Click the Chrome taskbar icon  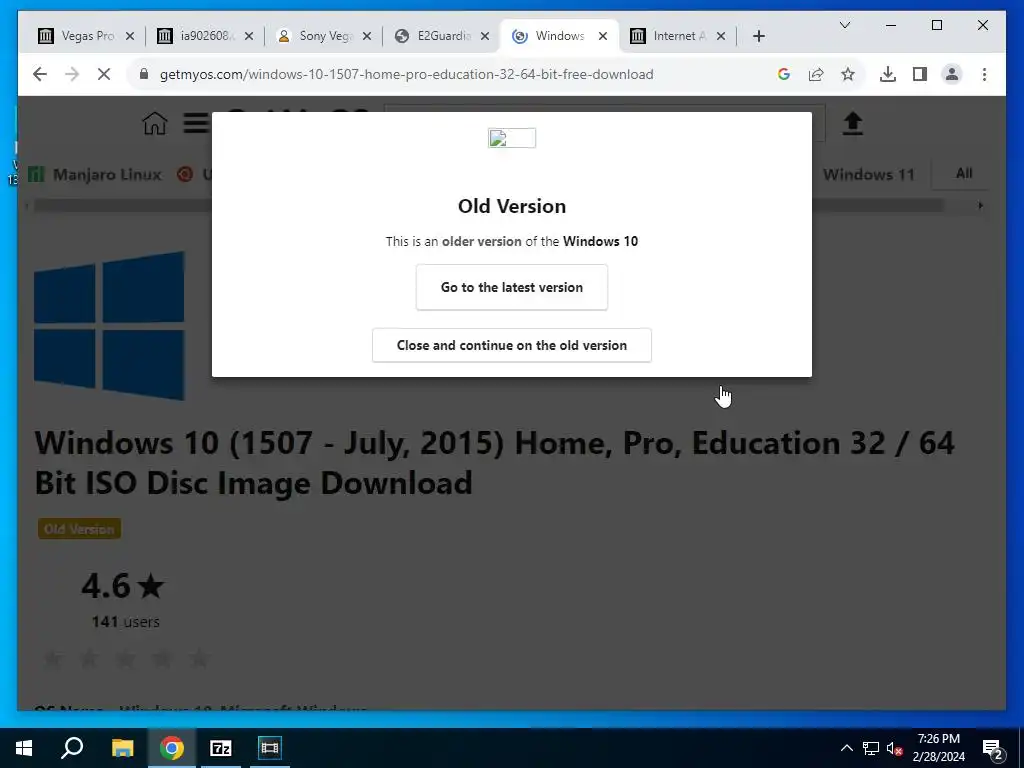coord(172,748)
